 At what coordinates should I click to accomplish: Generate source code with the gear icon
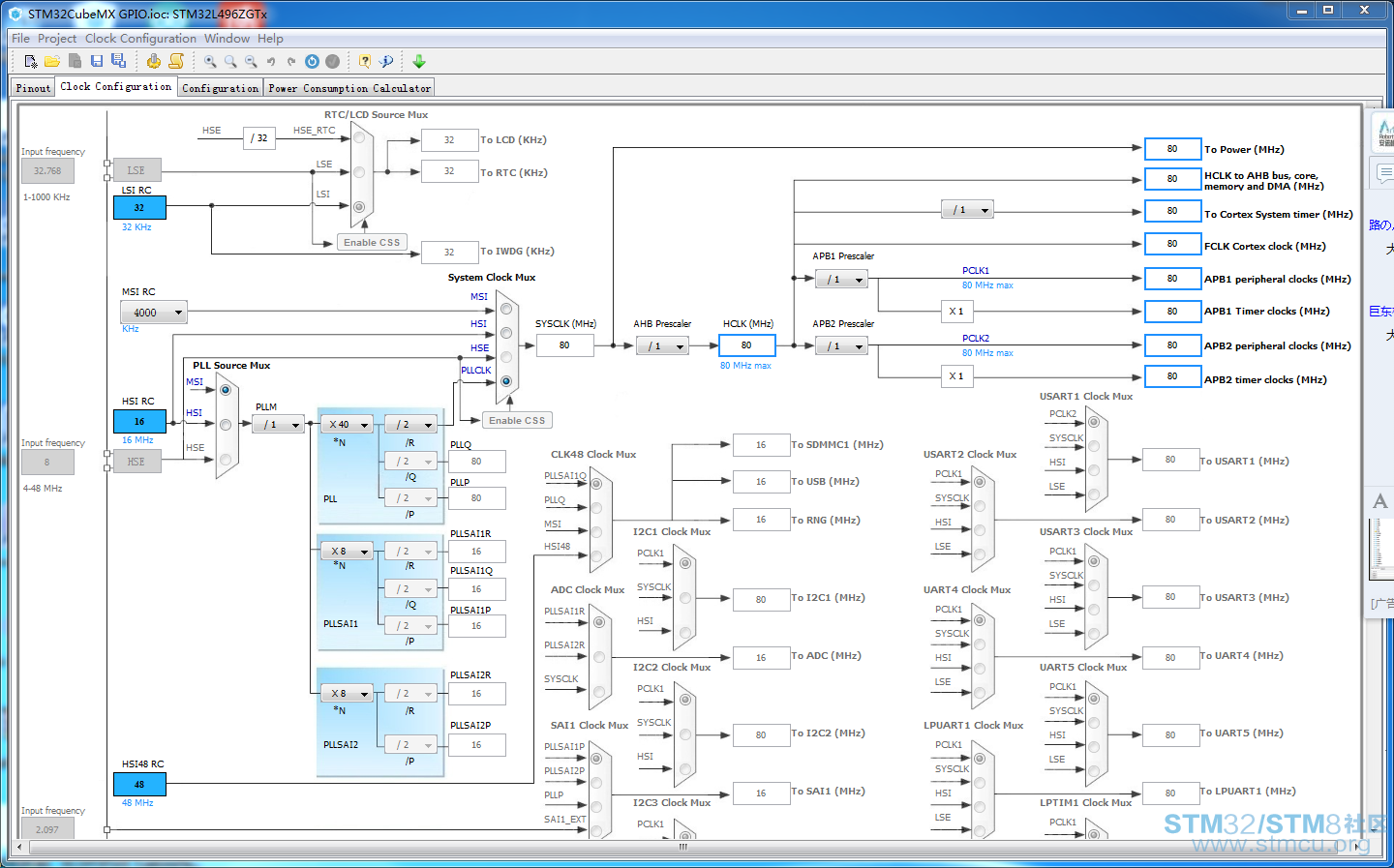tap(154, 61)
